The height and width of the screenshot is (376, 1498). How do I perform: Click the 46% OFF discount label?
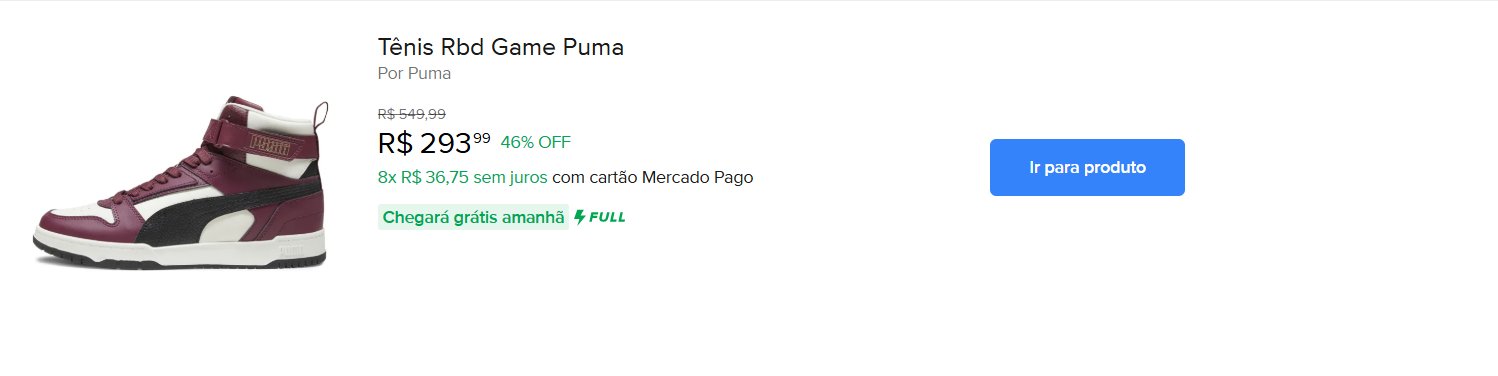tap(535, 142)
